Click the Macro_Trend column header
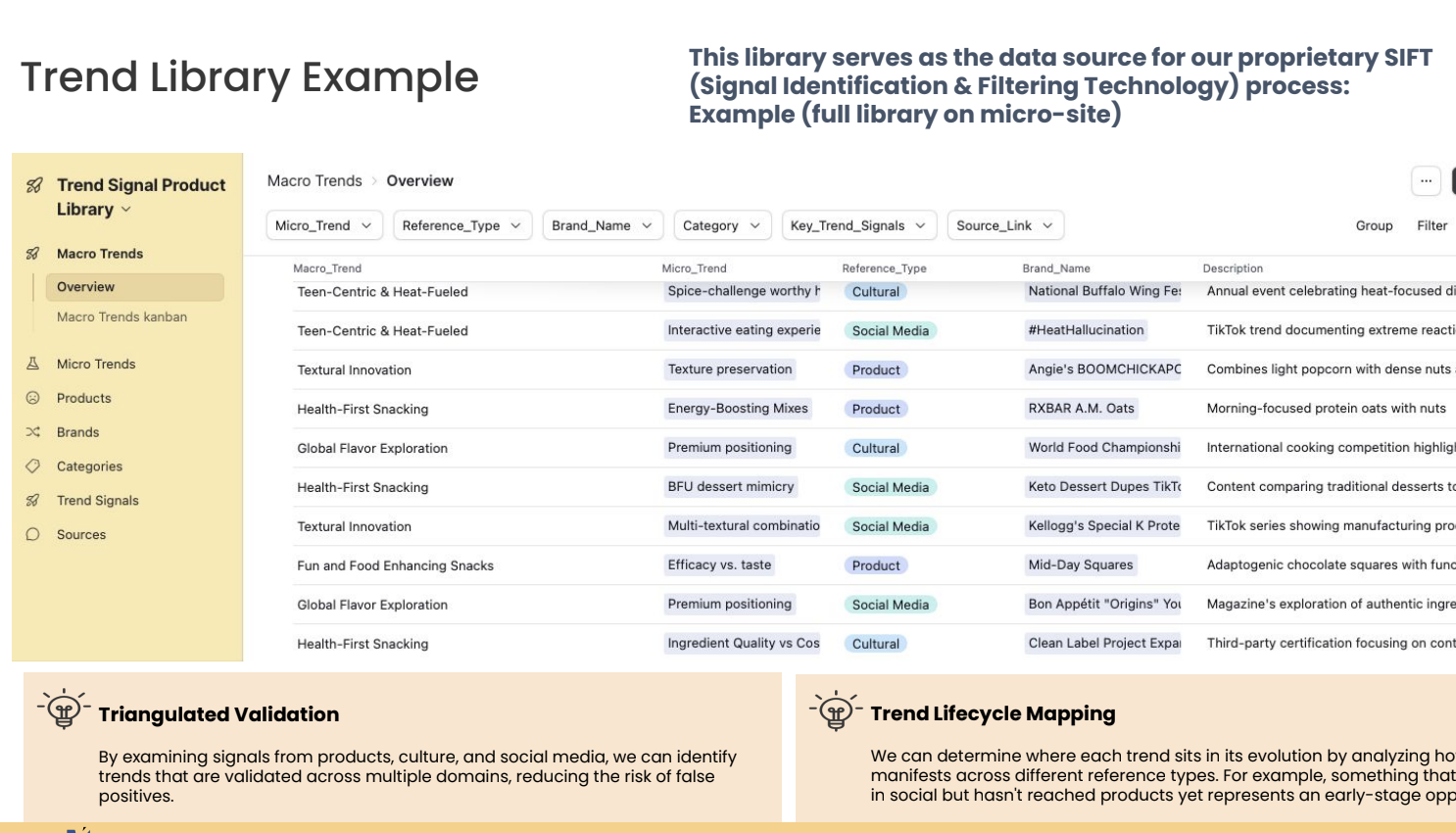This screenshot has height=833, width=1456. [x=327, y=269]
